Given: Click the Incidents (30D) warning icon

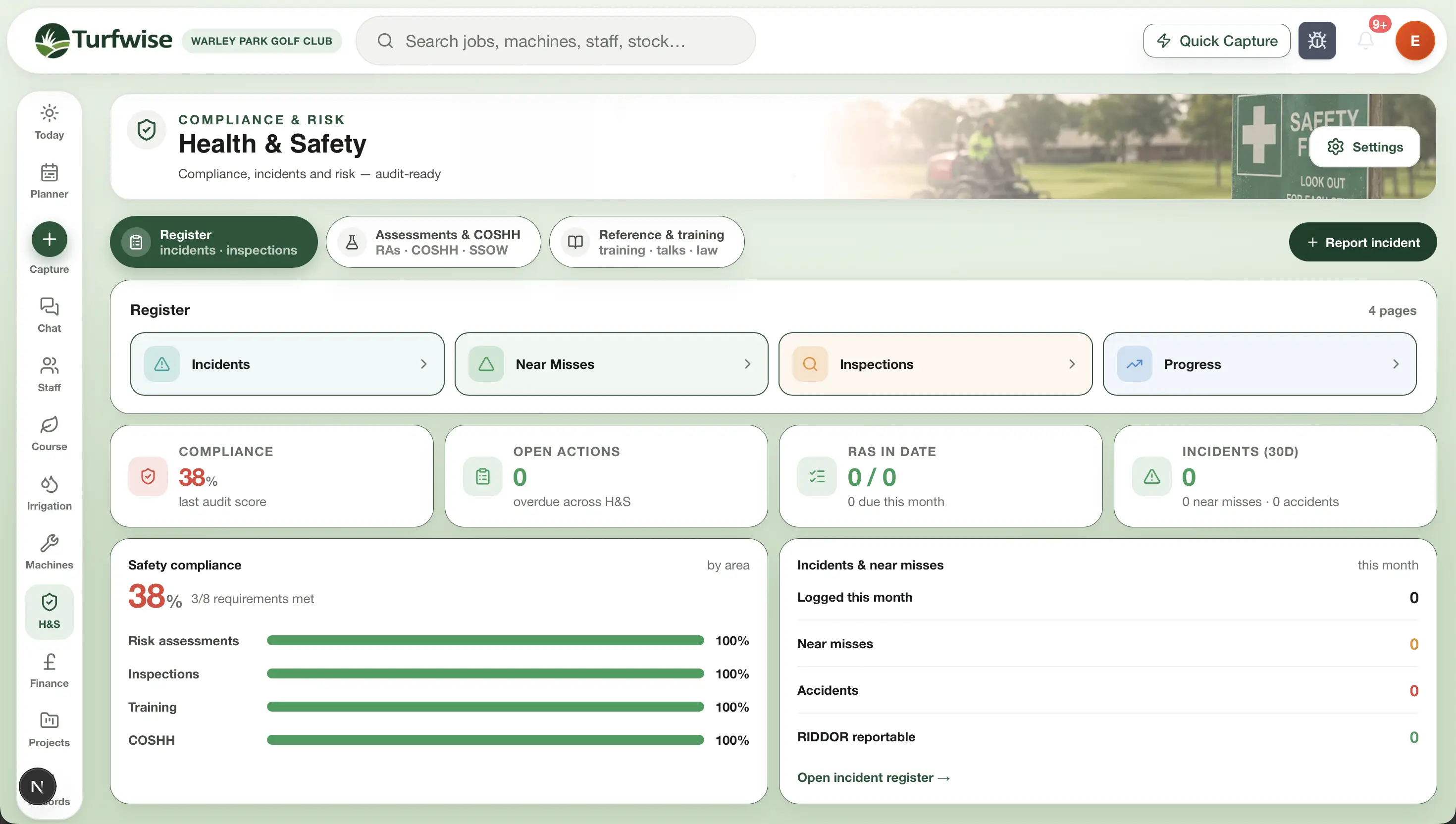Looking at the screenshot, I should tap(1151, 476).
